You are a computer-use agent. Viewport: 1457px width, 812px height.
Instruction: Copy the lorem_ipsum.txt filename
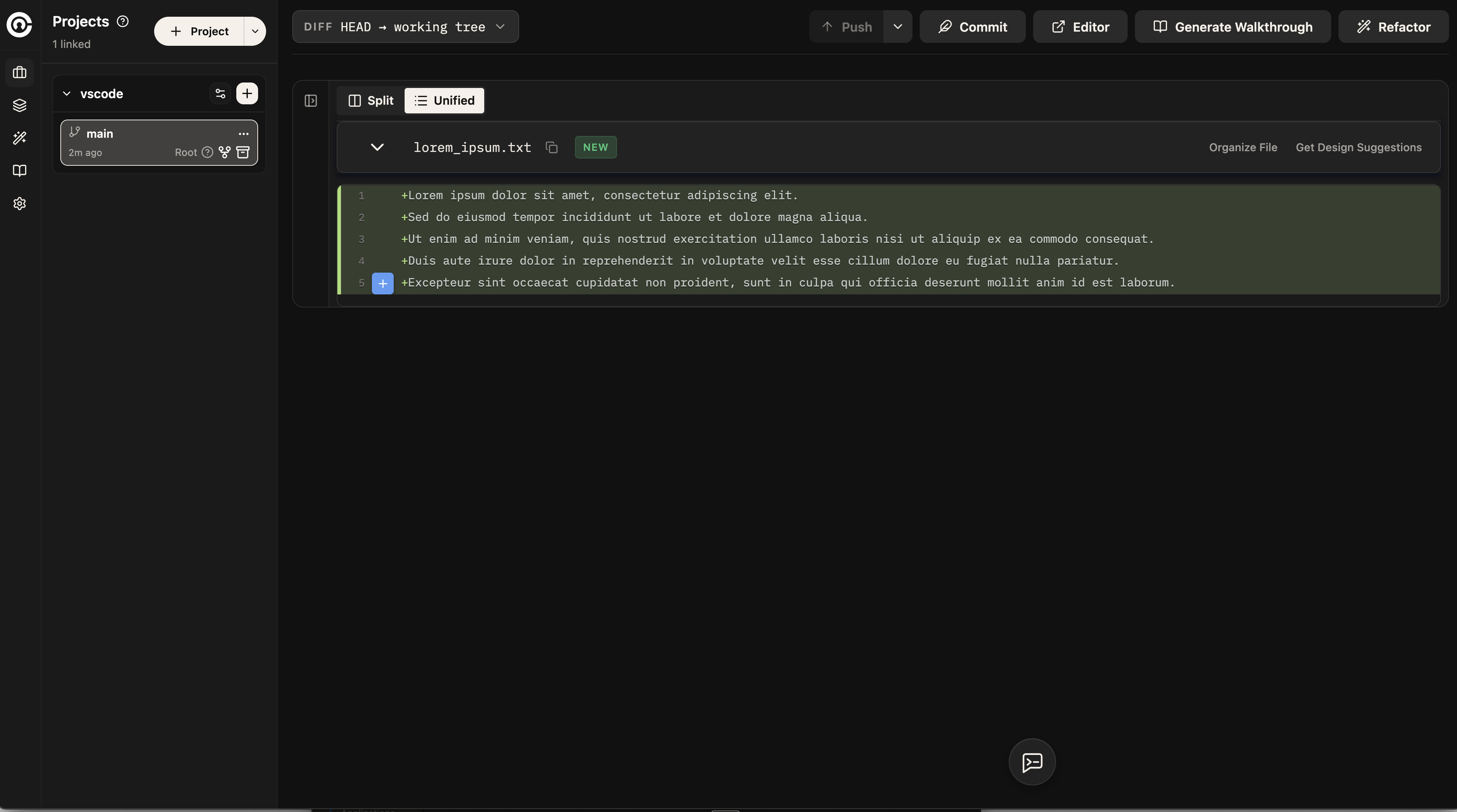pyautogui.click(x=551, y=148)
